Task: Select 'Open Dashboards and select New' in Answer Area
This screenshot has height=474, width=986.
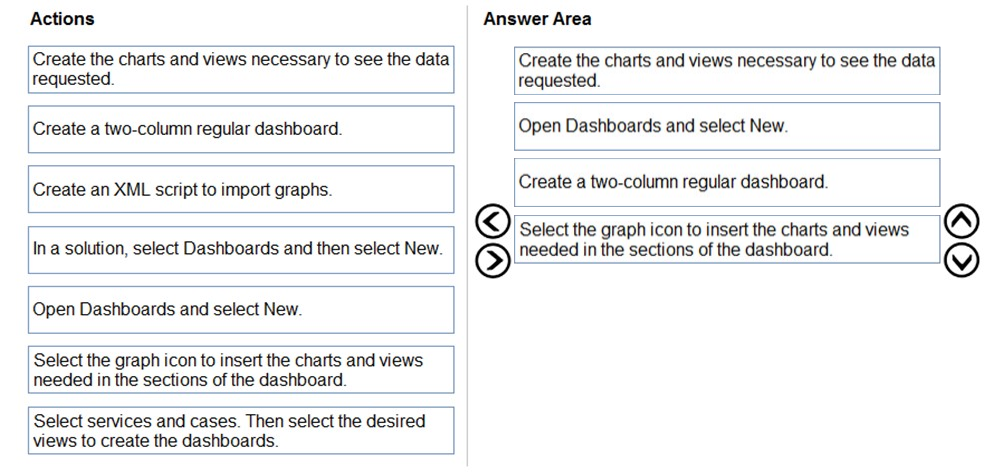Action: 727,126
